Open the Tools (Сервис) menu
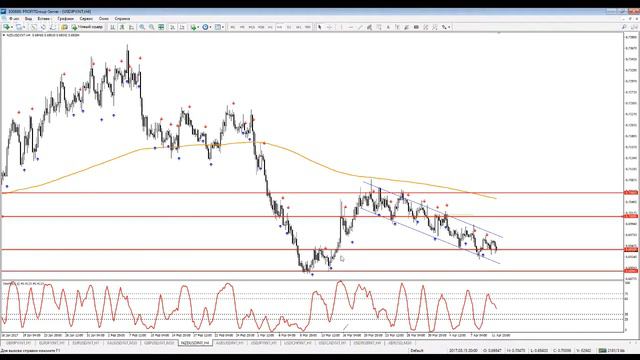The width and height of the screenshot is (640, 360). click(86, 19)
